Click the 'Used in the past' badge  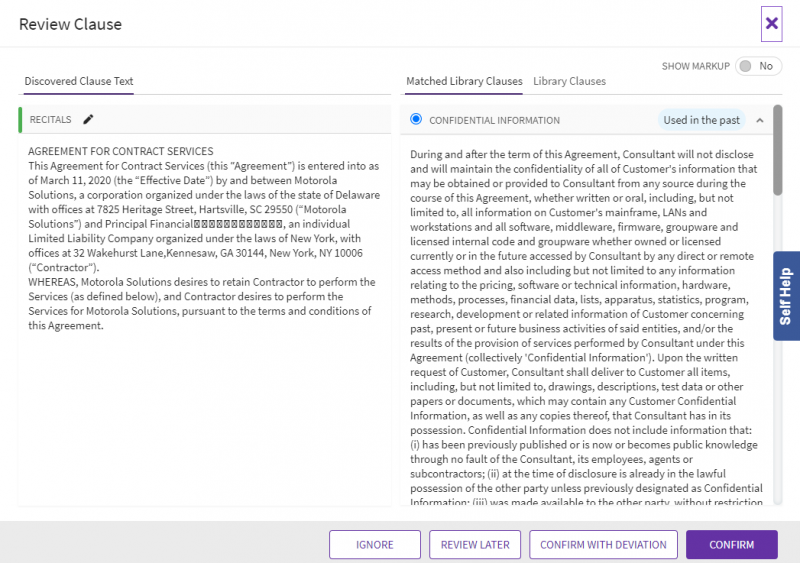point(701,120)
